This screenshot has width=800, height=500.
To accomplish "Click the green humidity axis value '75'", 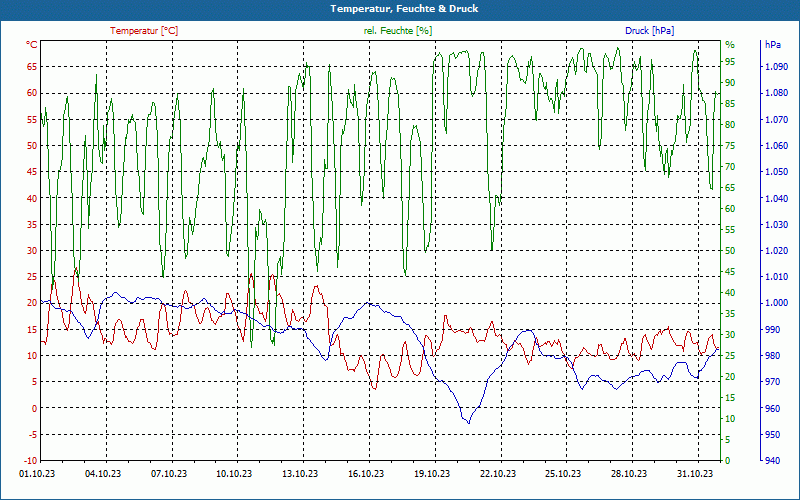I will click(730, 145).
